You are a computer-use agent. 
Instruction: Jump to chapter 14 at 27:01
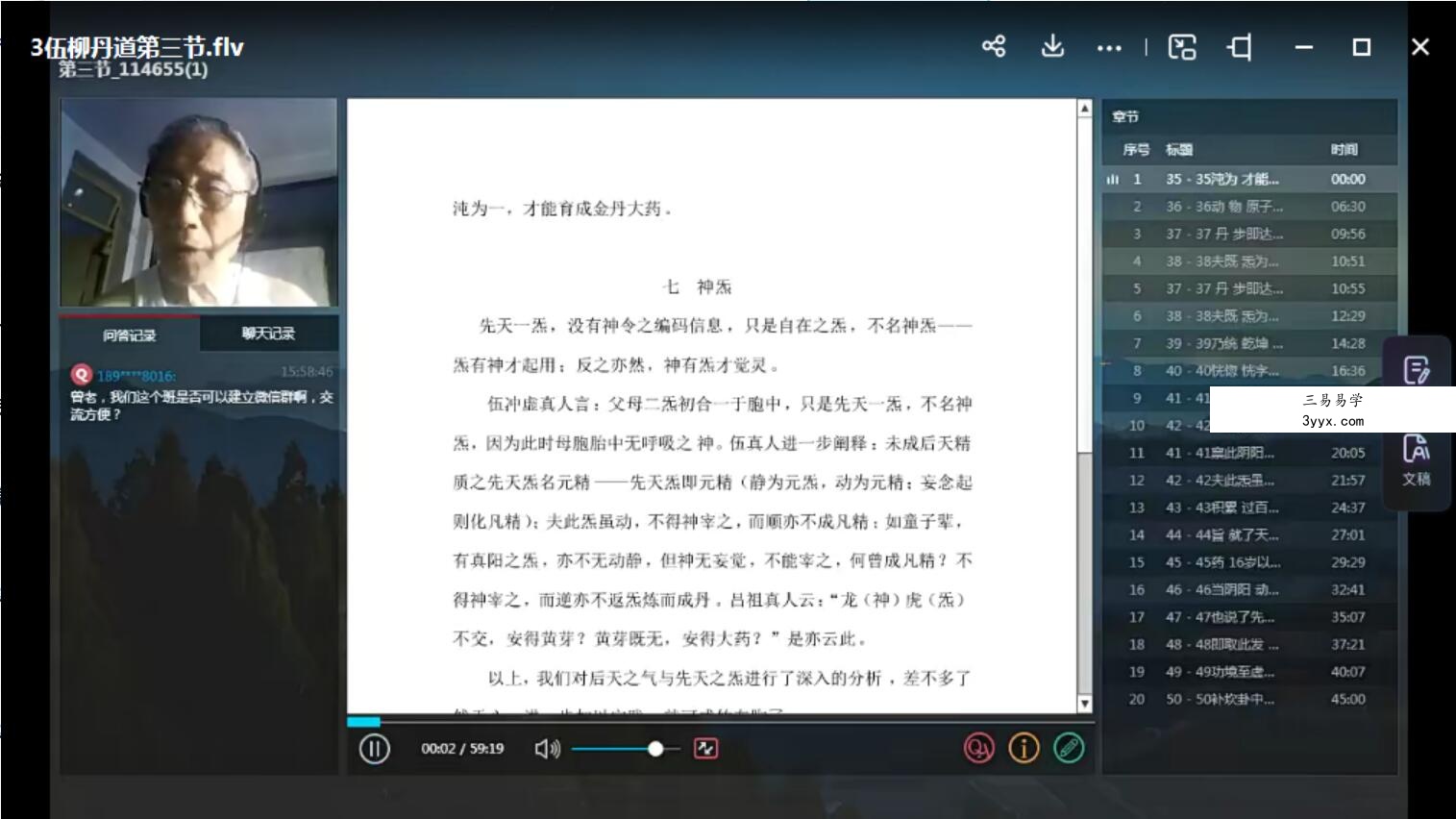[x=1249, y=534]
